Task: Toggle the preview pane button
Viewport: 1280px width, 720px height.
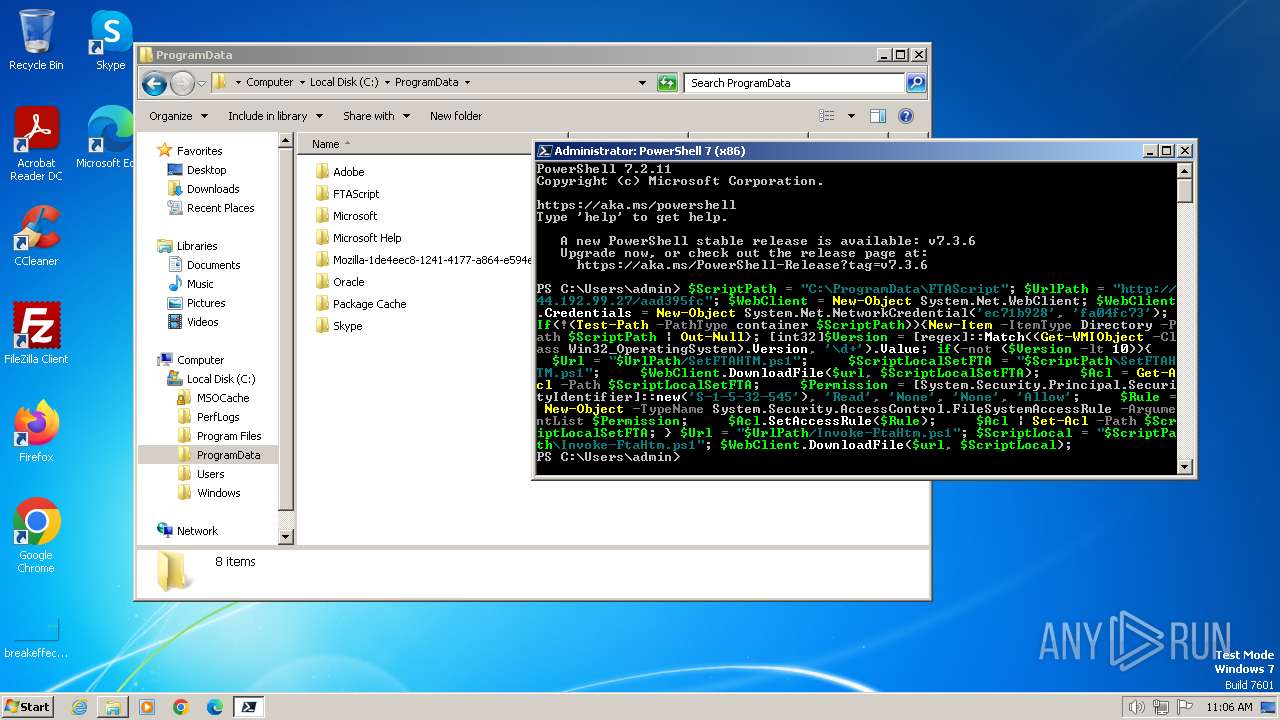Action: 877,116
